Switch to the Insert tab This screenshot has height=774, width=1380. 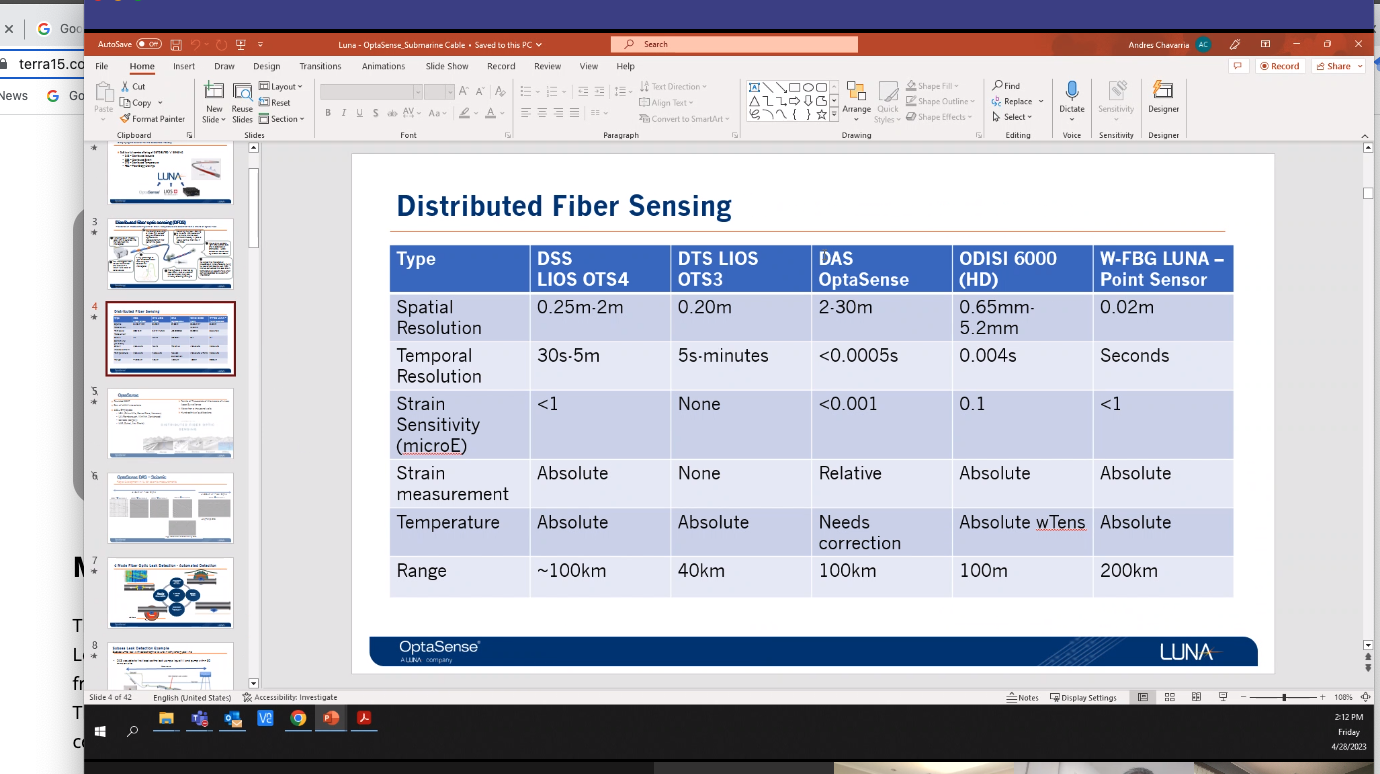(184, 66)
